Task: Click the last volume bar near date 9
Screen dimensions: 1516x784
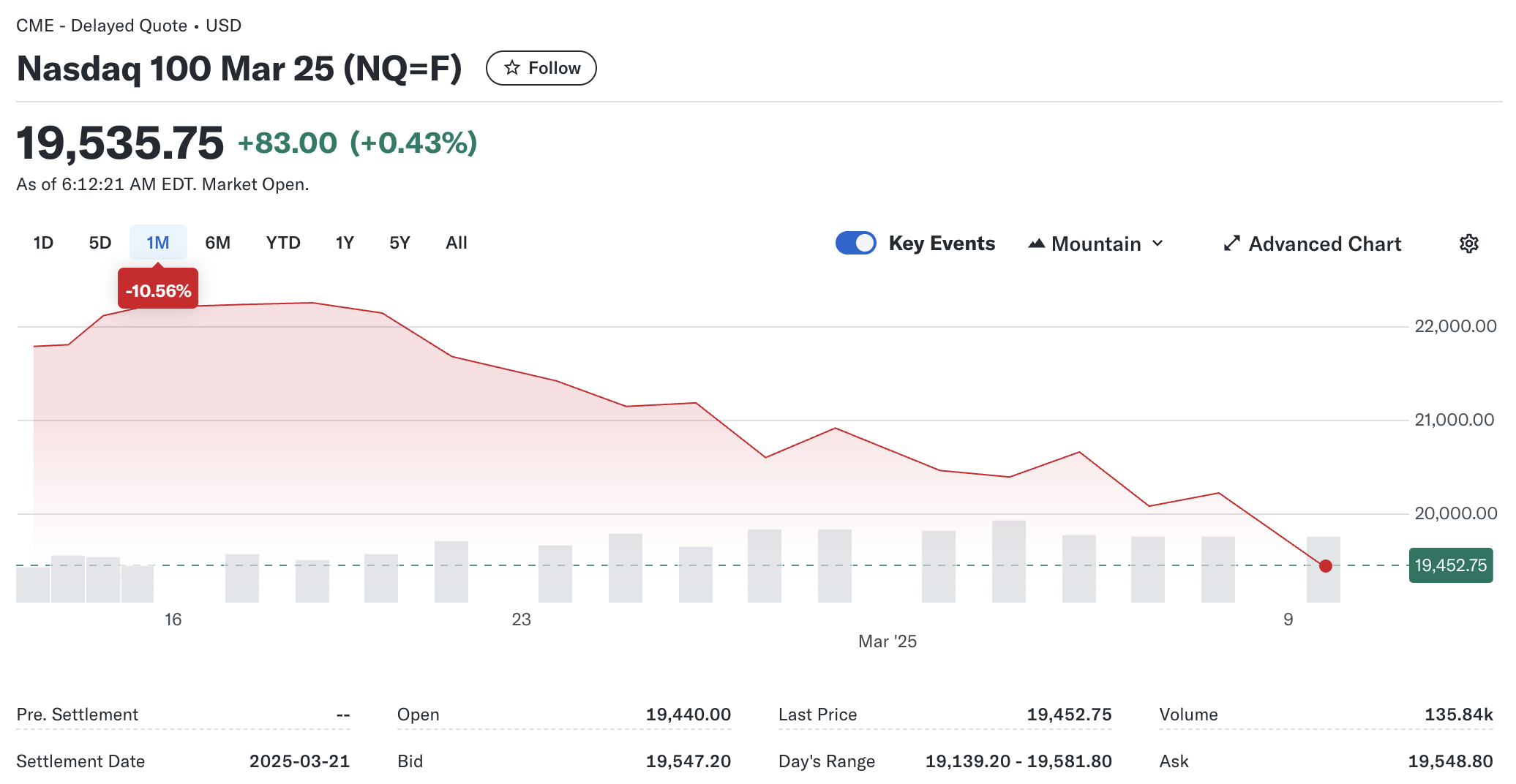Action: pyautogui.click(x=1323, y=570)
